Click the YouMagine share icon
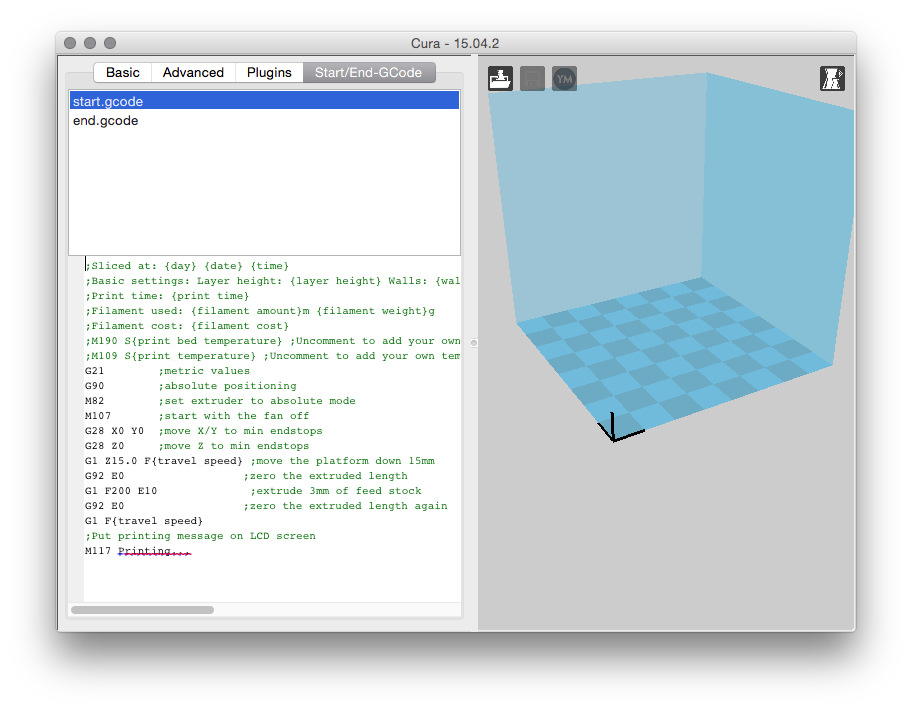Viewport: 912px width, 712px height. point(564,79)
